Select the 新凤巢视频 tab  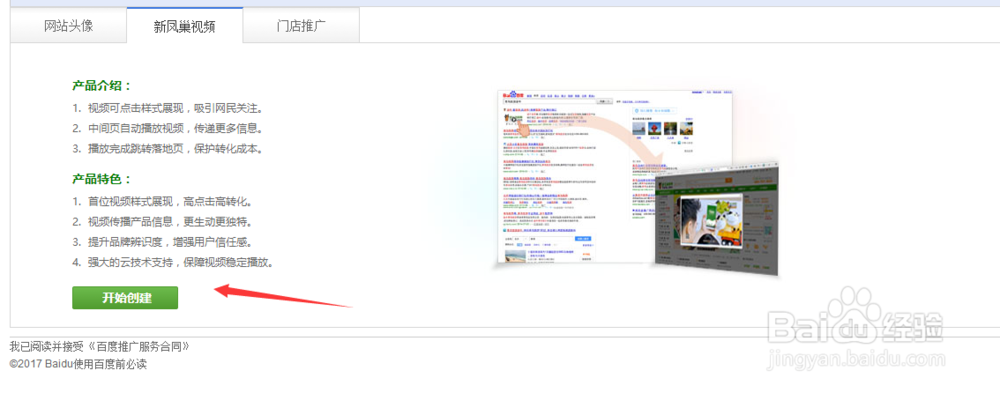click(x=184, y=26)
